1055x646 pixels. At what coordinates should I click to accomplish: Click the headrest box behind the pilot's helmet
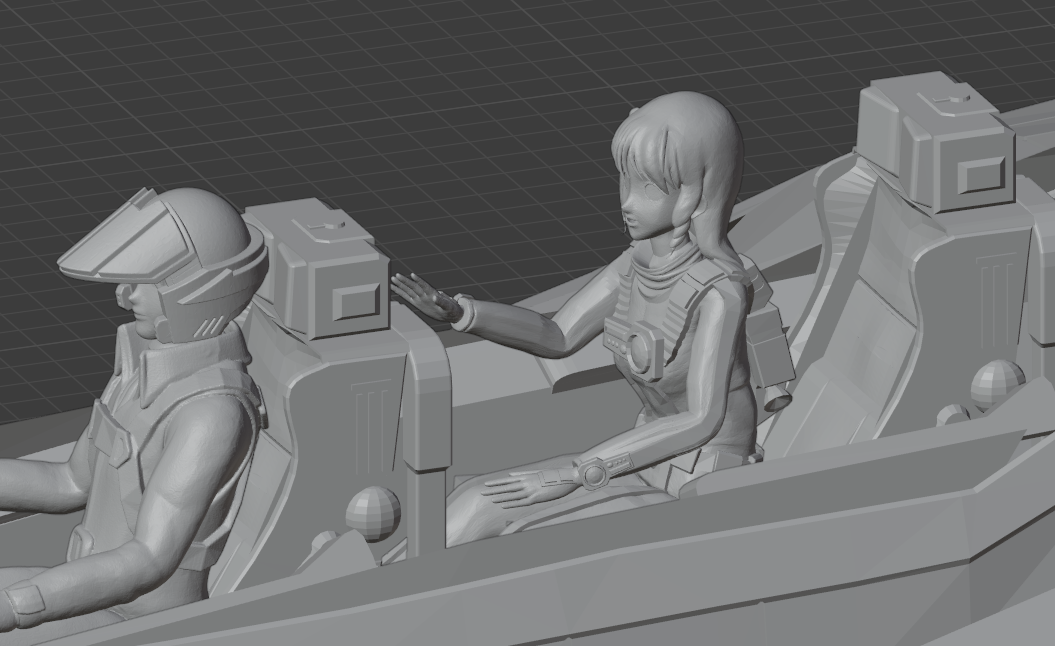tap(317, 269)
